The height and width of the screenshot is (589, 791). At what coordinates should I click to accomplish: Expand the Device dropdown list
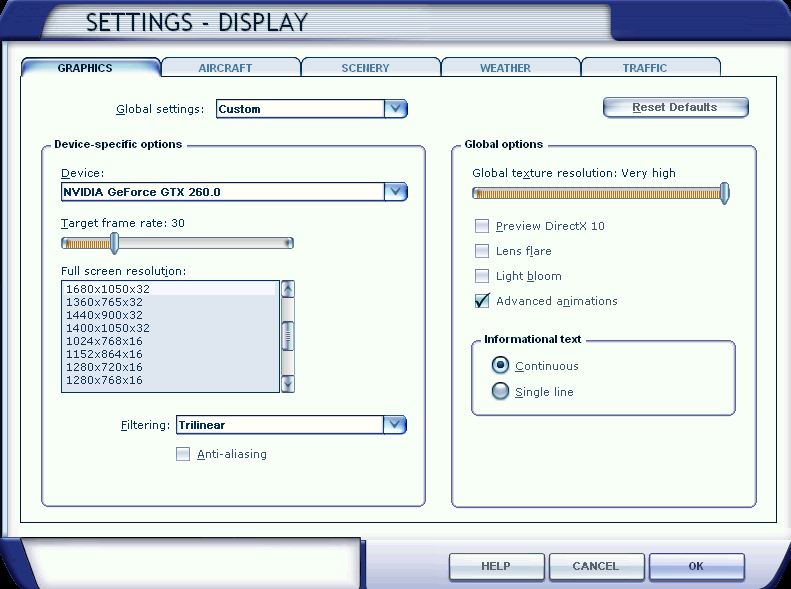tap(395, 191)
